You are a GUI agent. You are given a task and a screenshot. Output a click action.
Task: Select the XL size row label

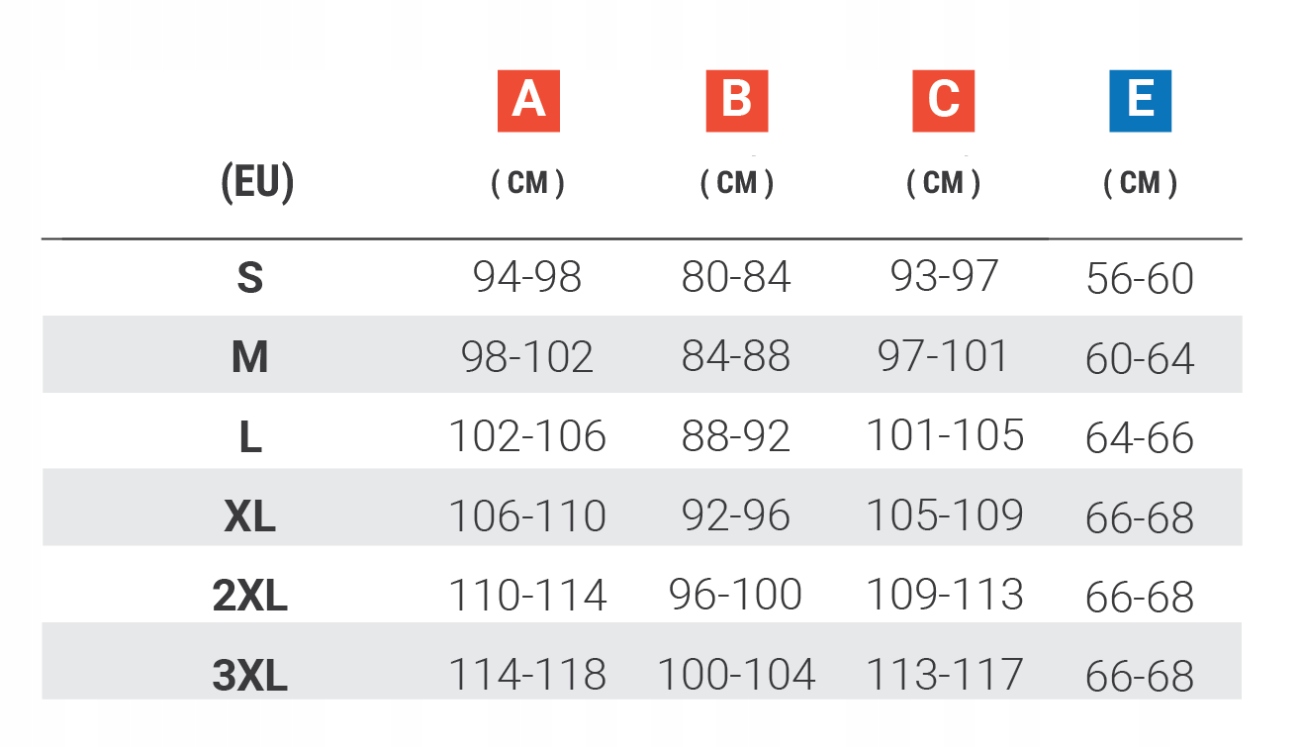(x=250, y=517)
